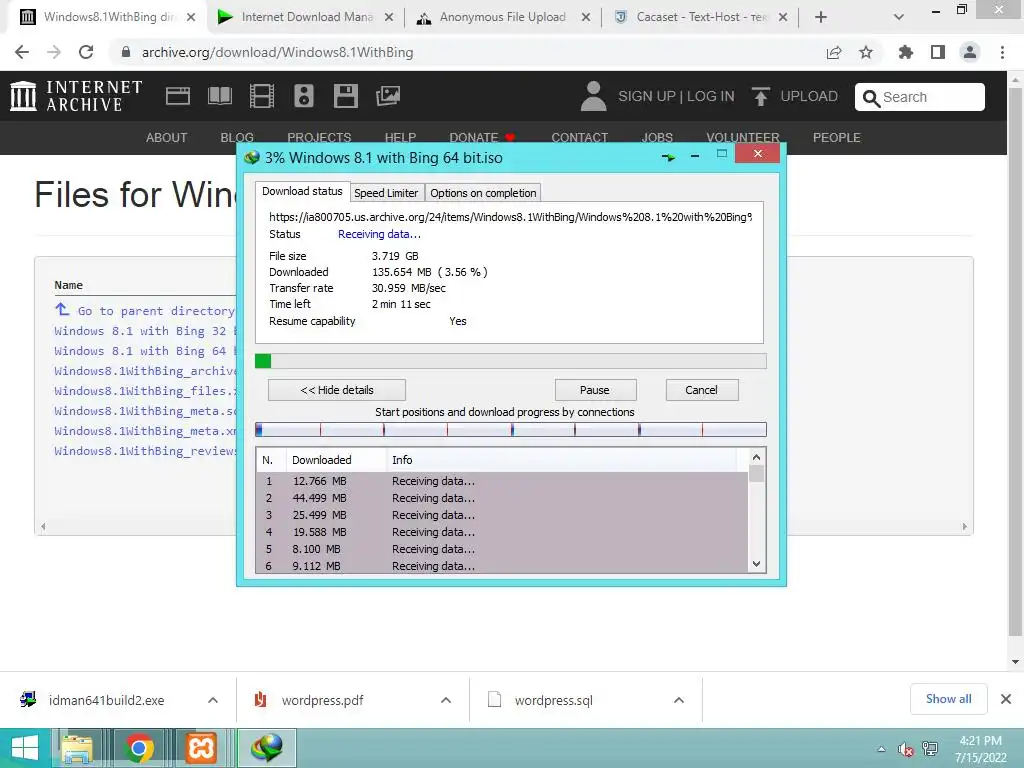This screenshot has width=1024, height=768.
Task: Expand wordpress.pdf download options
Action: coord(446,700)
